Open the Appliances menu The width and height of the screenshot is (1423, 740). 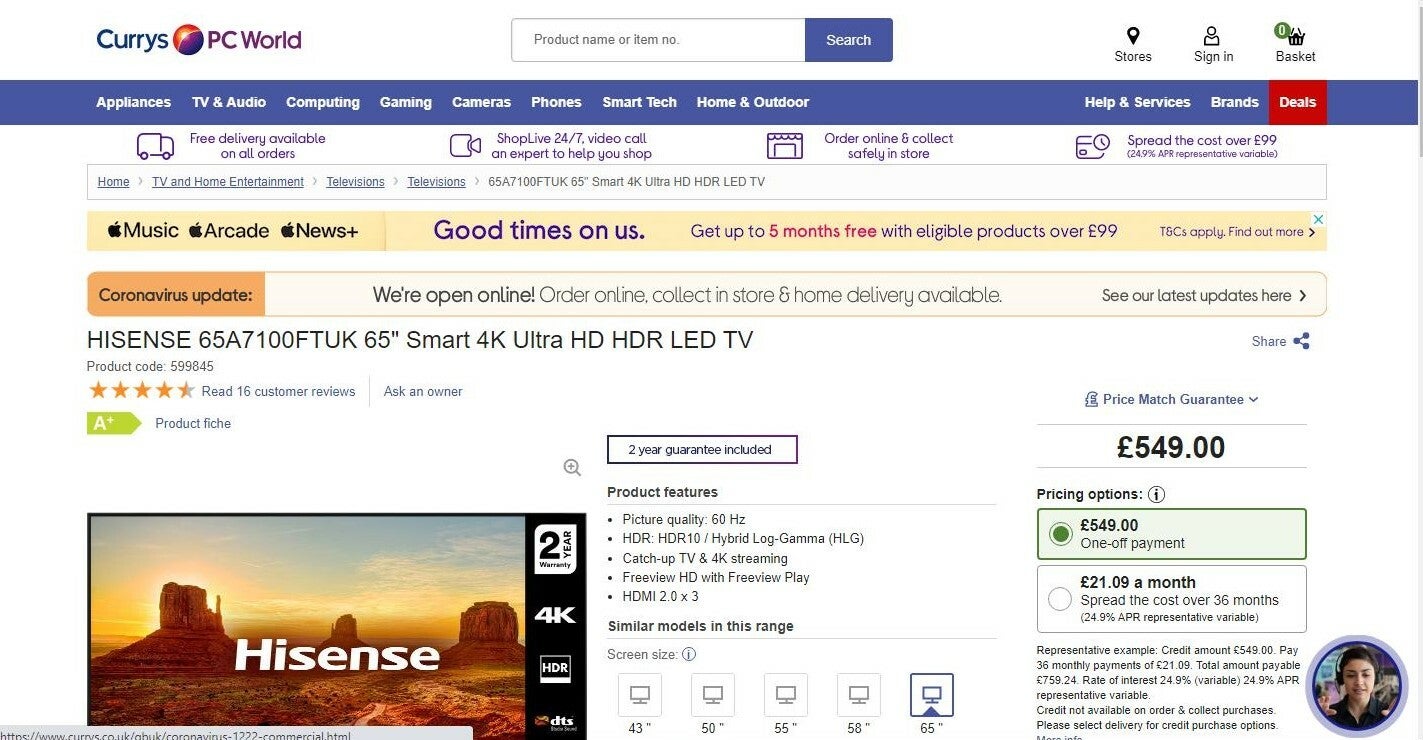click(x=133, y=102)
